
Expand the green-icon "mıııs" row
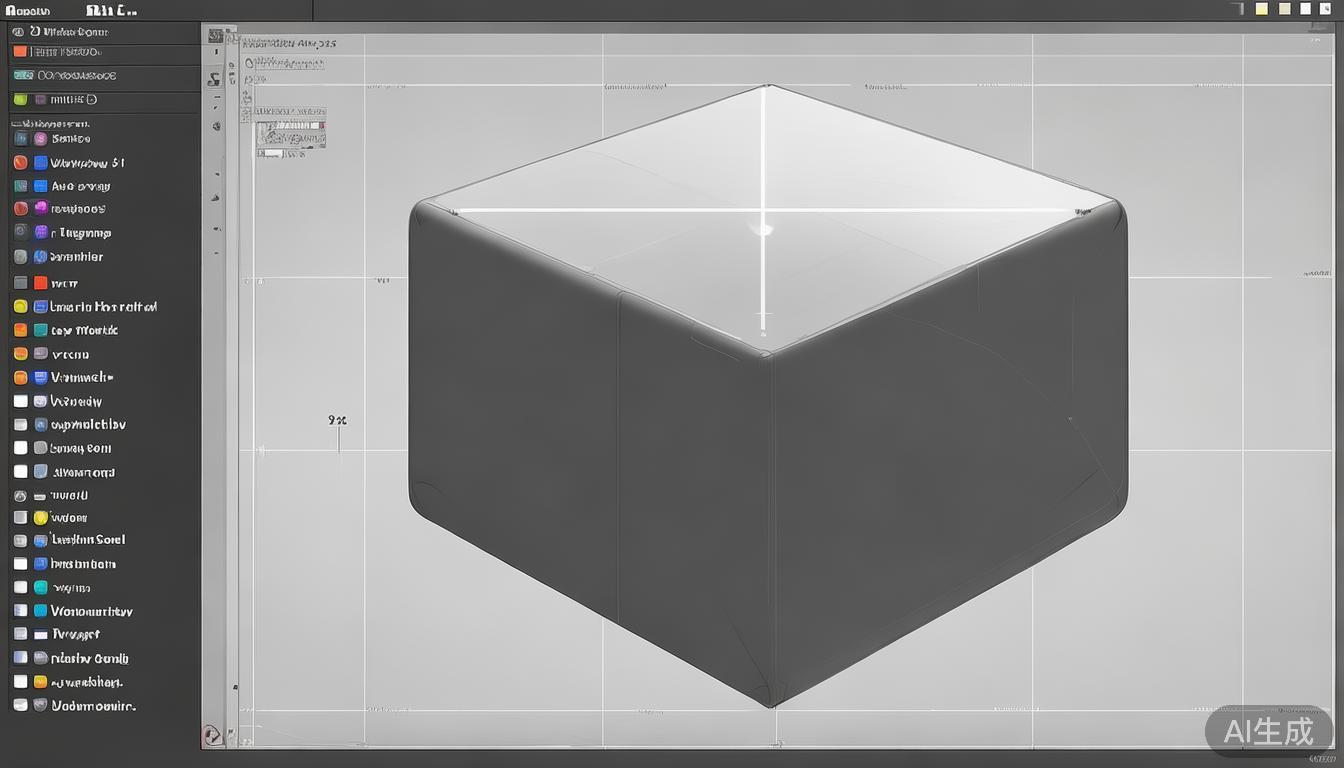[20, 100]
